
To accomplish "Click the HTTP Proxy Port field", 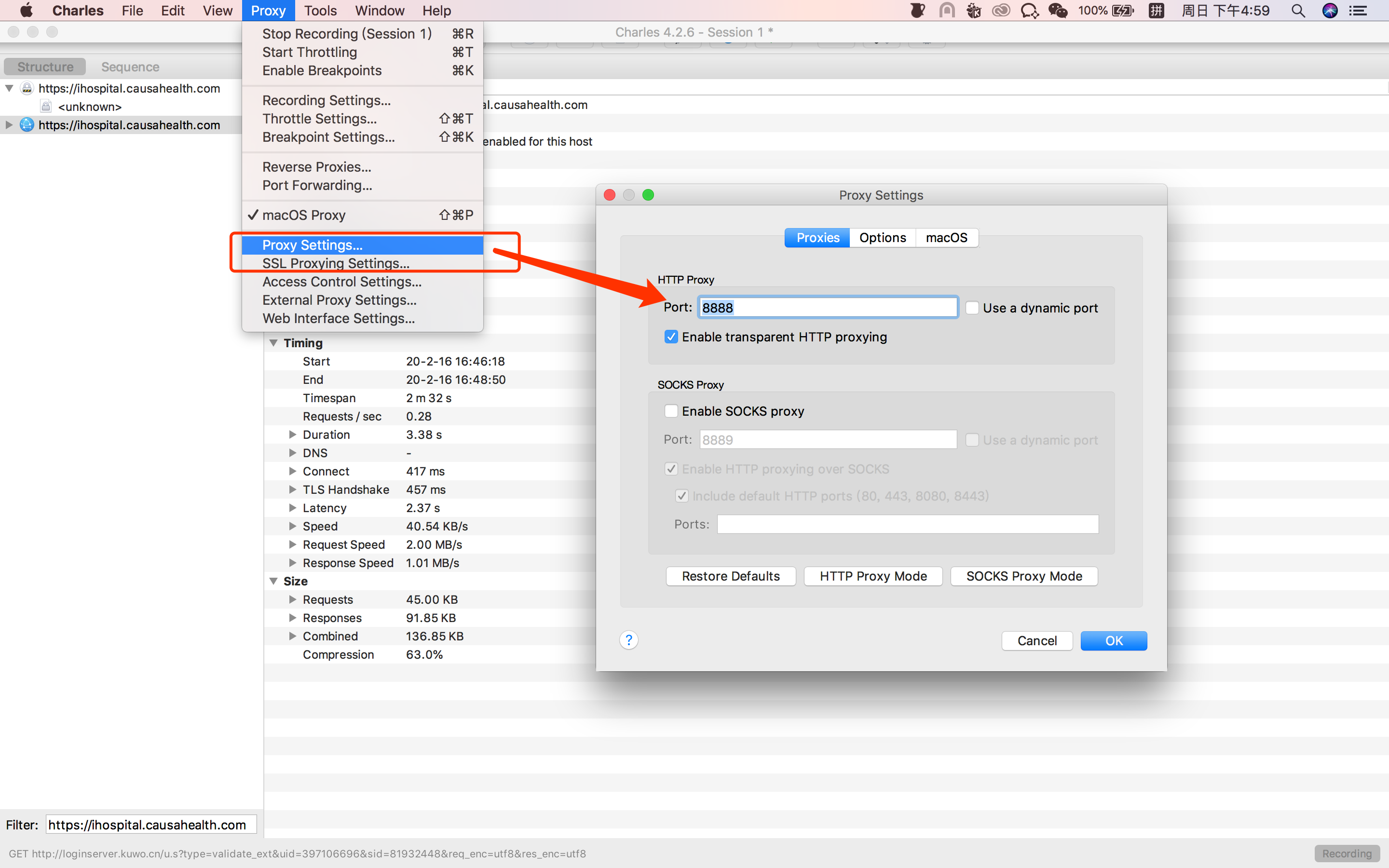I will 827,308.
